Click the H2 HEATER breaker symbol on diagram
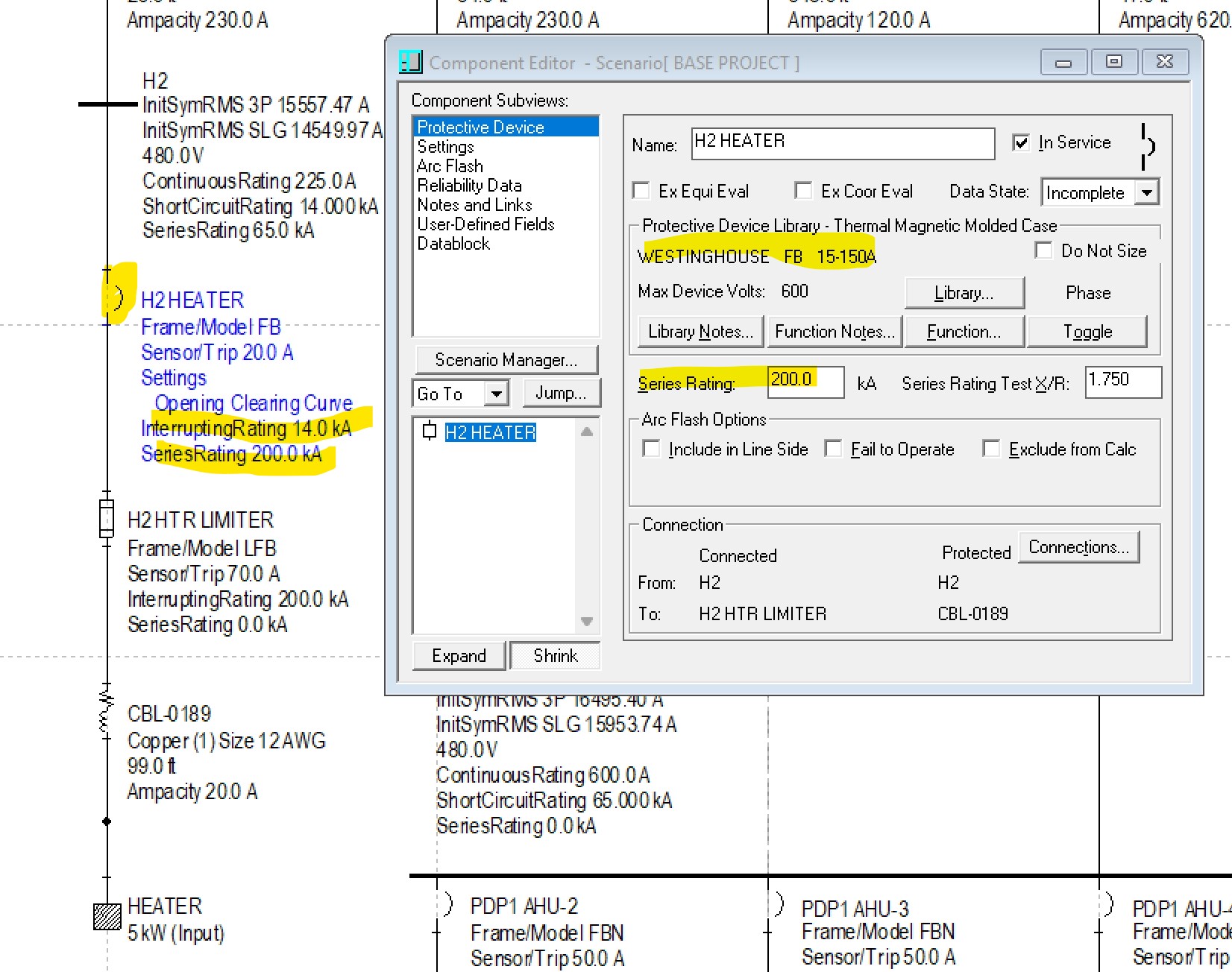 [117, 297]
